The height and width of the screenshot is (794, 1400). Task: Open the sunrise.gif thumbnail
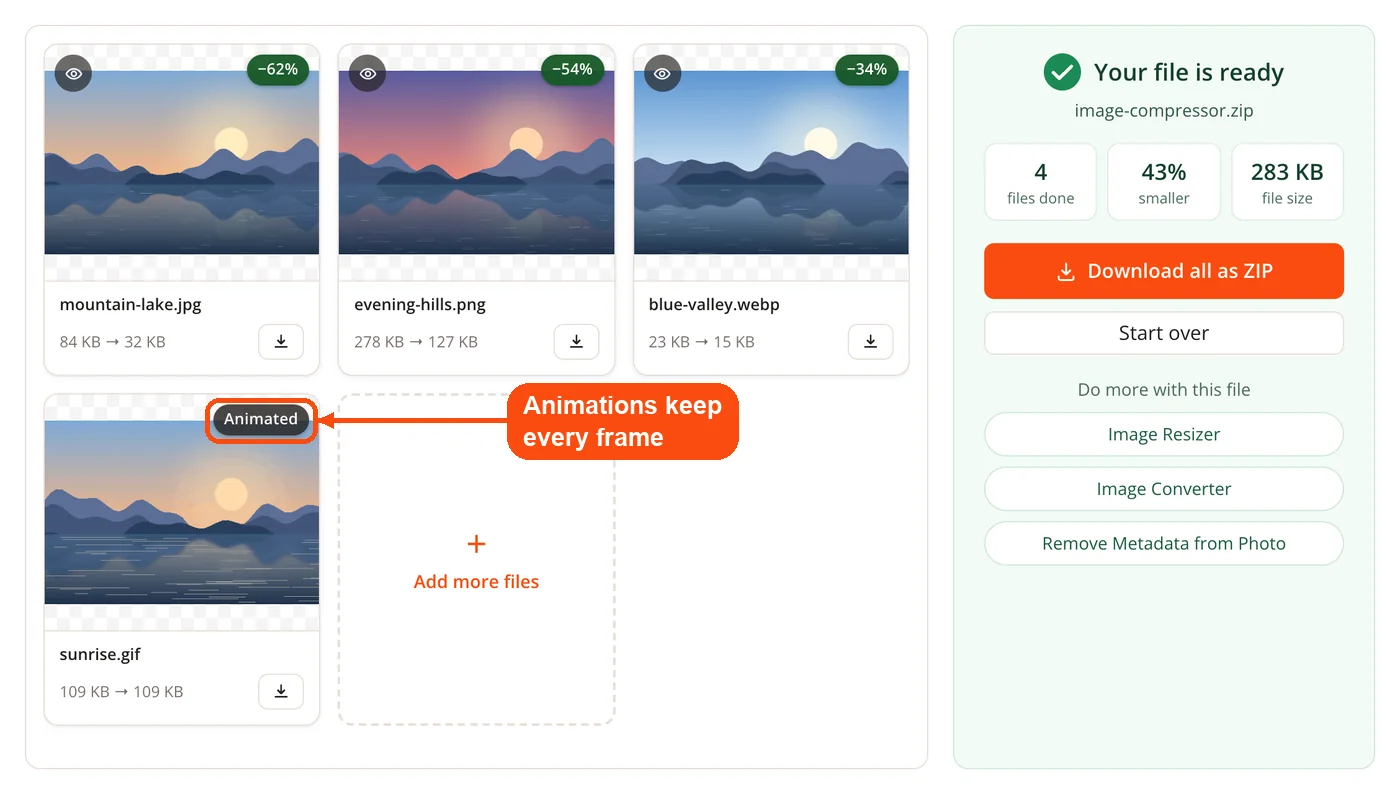(x=182, y=512)
